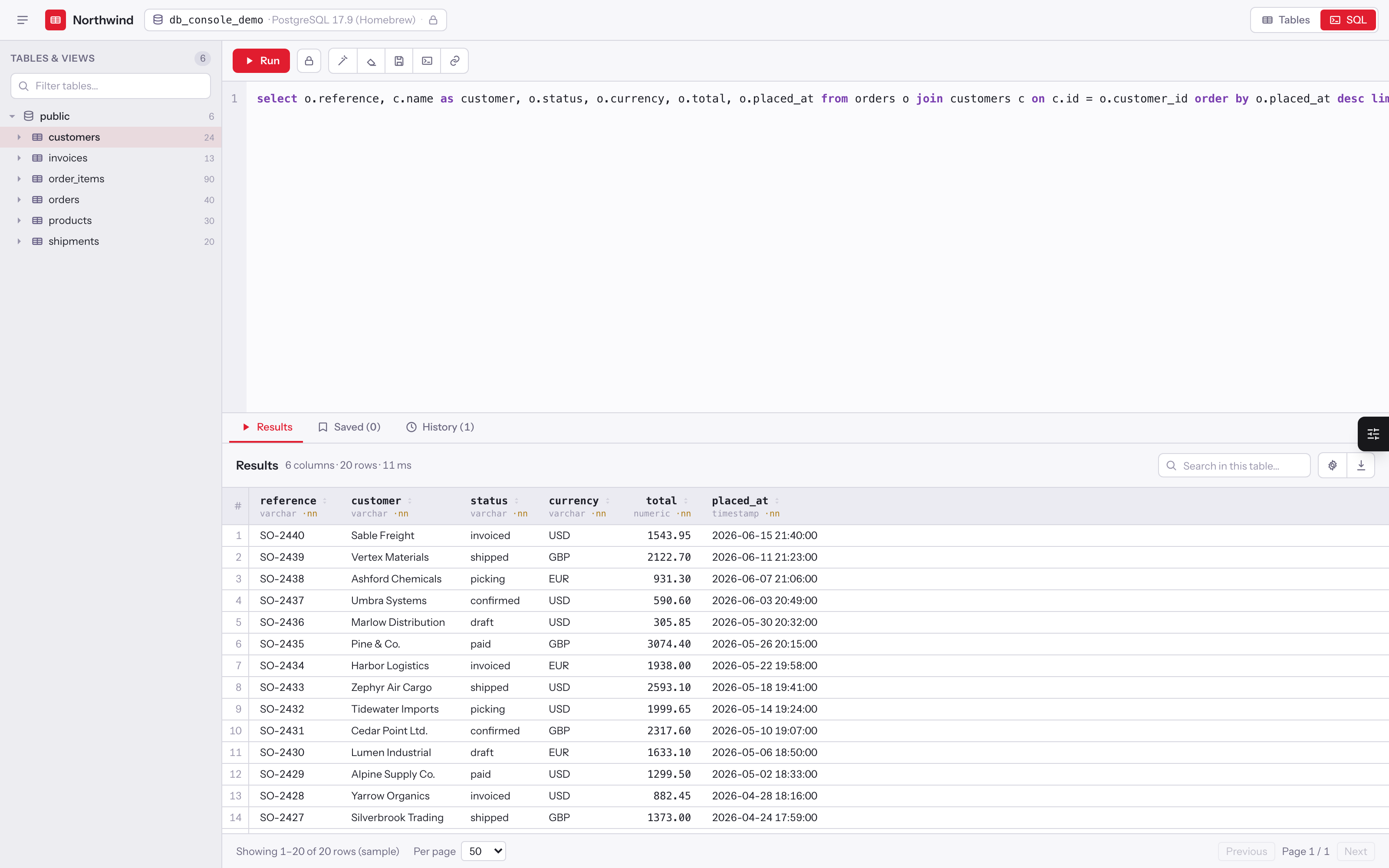Viewport: 1389px width, 868px height.
Task: Expand the customers table node
Action: pyautogui.click(x=19, y=137)
